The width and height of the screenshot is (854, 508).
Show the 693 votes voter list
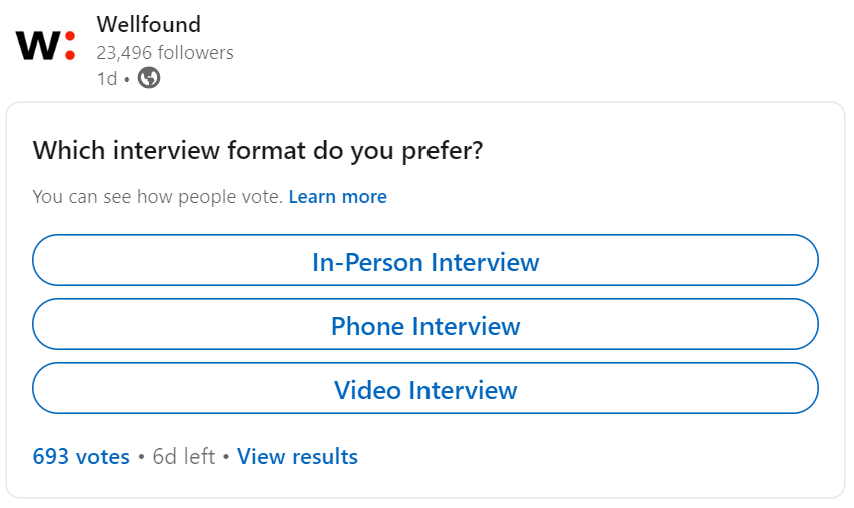tap(81, 456)
